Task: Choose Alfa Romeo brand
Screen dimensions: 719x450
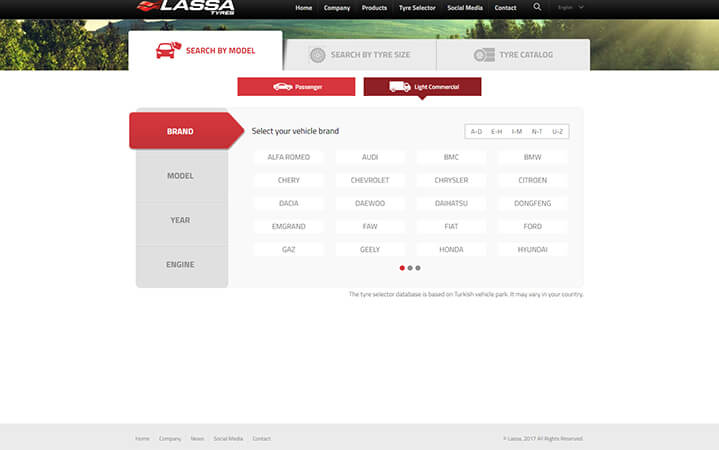Action: point(288,157)
